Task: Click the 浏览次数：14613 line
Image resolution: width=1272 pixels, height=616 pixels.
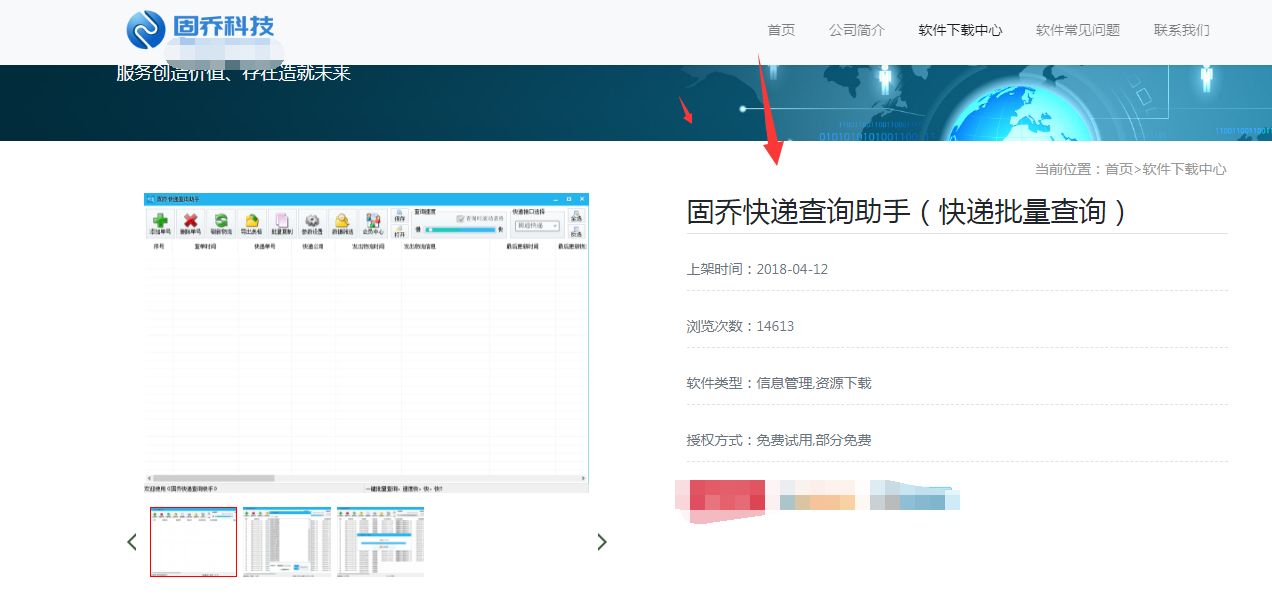Action: [x=740, y=326]
